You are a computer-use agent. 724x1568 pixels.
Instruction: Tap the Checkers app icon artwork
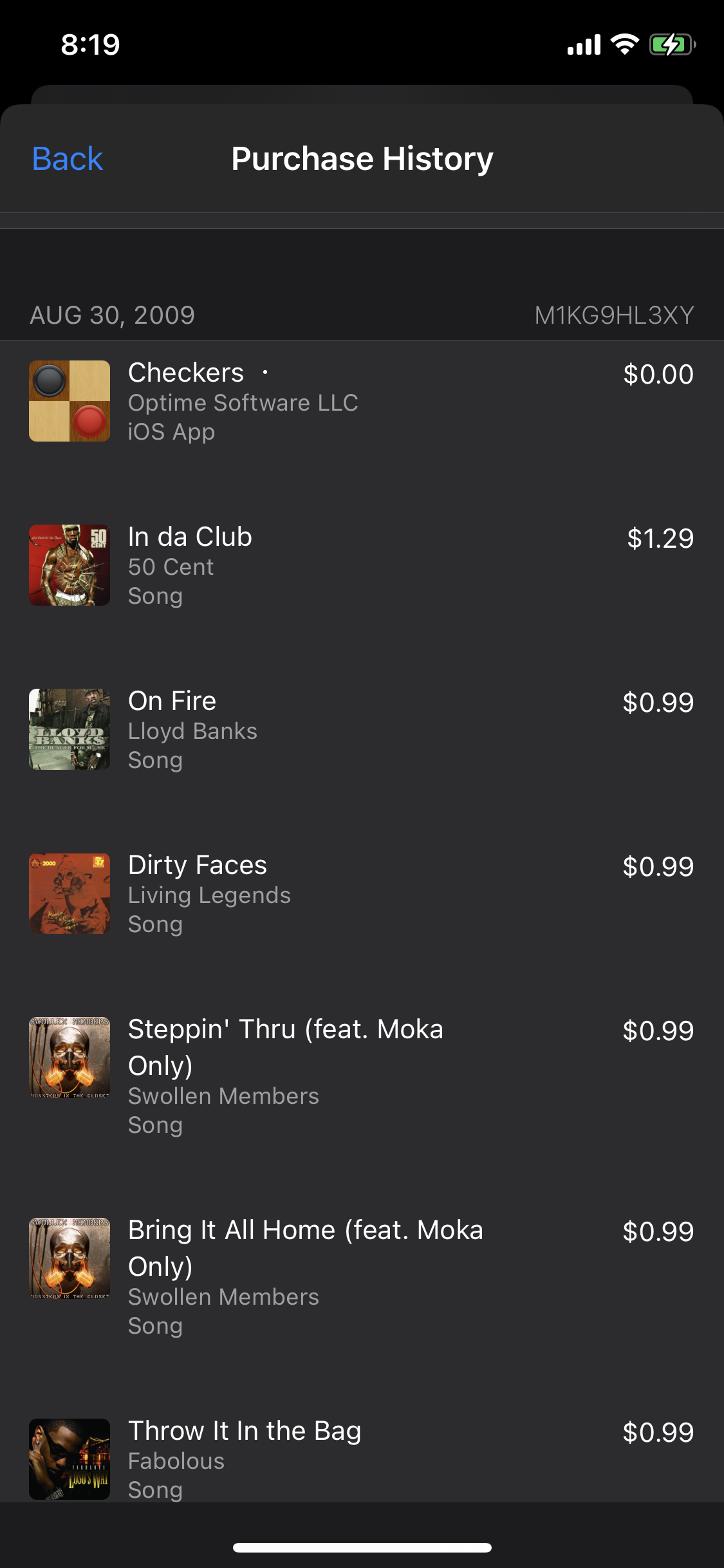69,400
